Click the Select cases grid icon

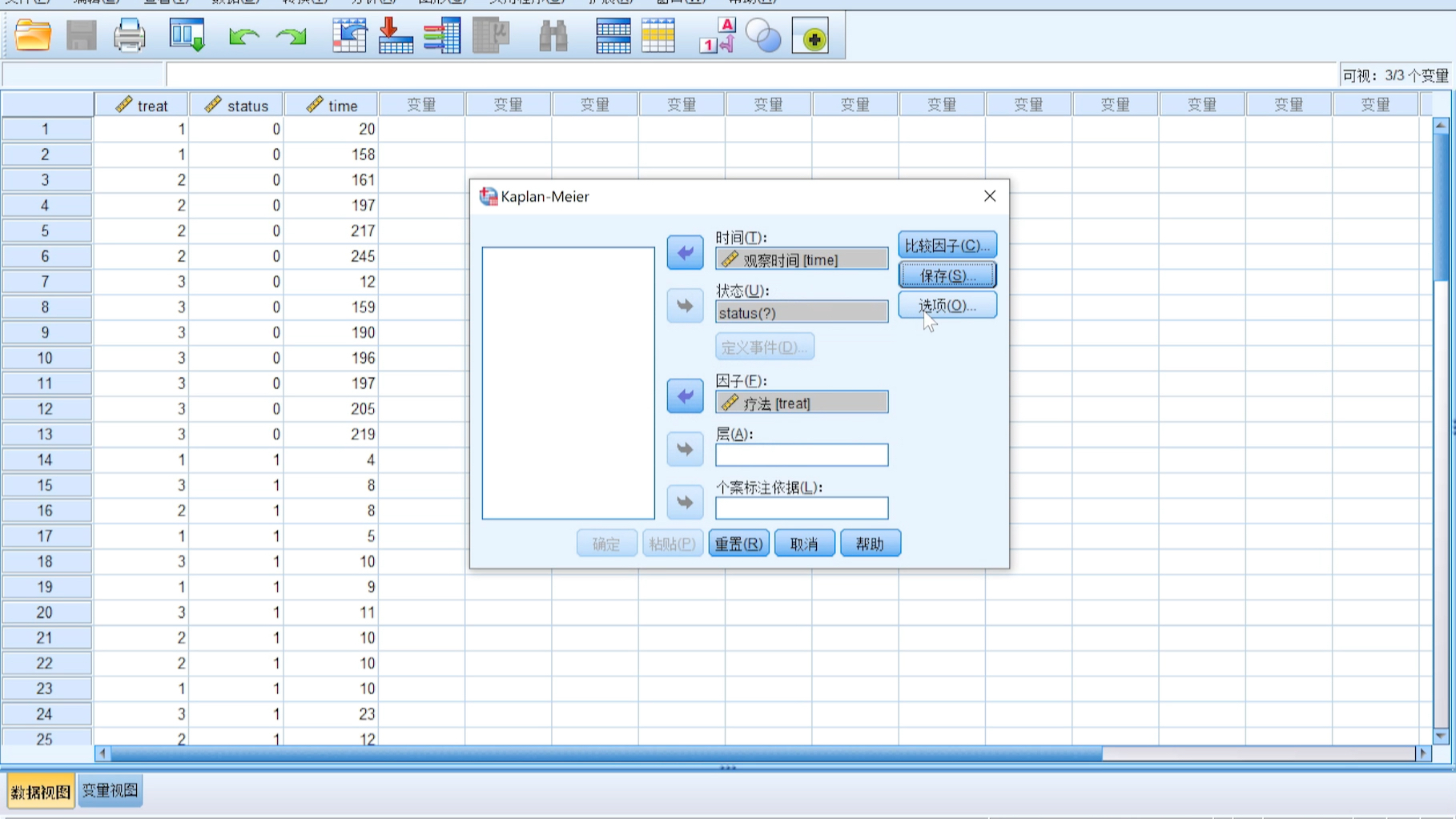click(x=658, y=36)
